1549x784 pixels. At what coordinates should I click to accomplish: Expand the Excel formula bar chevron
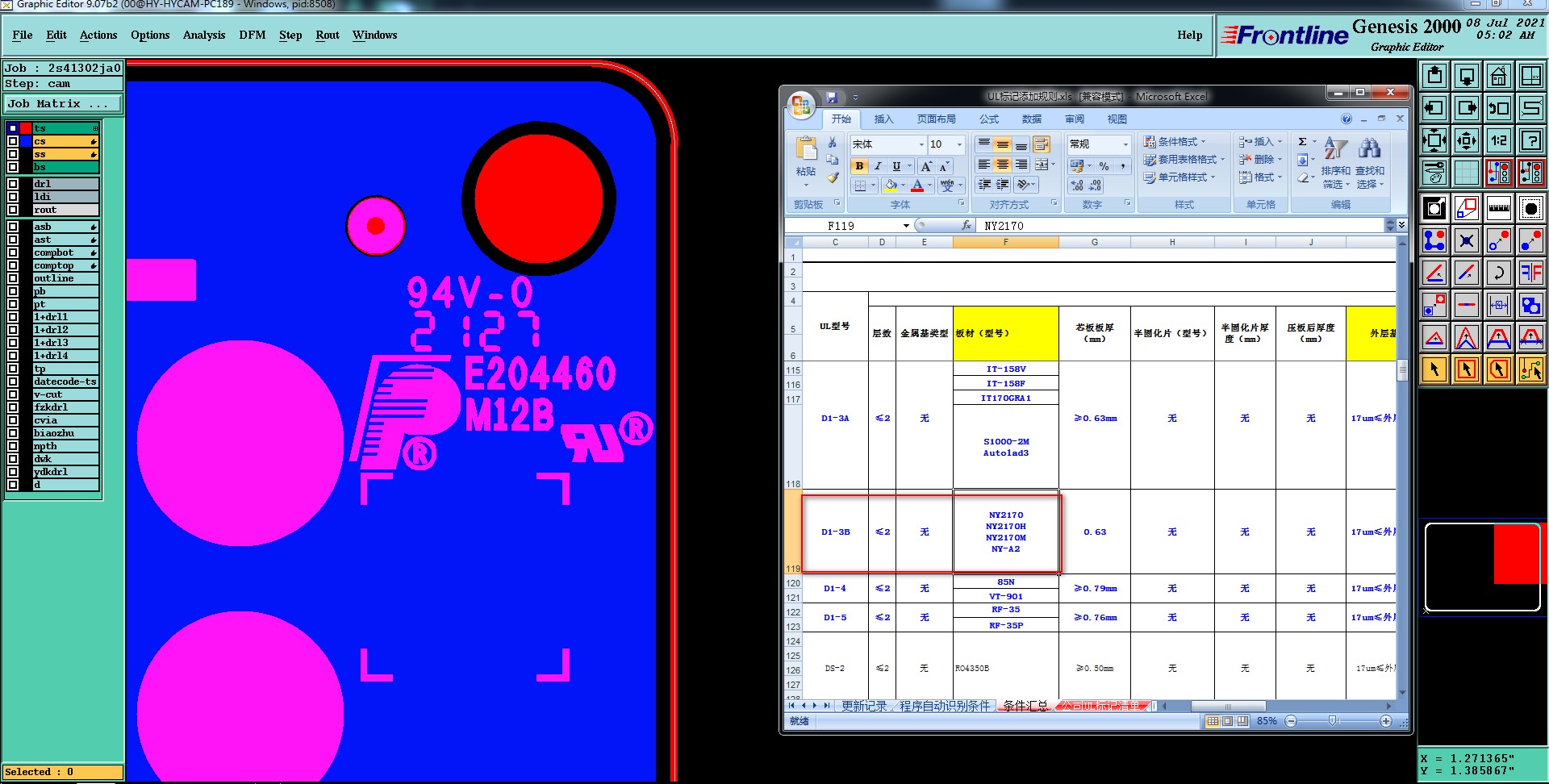coord(1402,224)
